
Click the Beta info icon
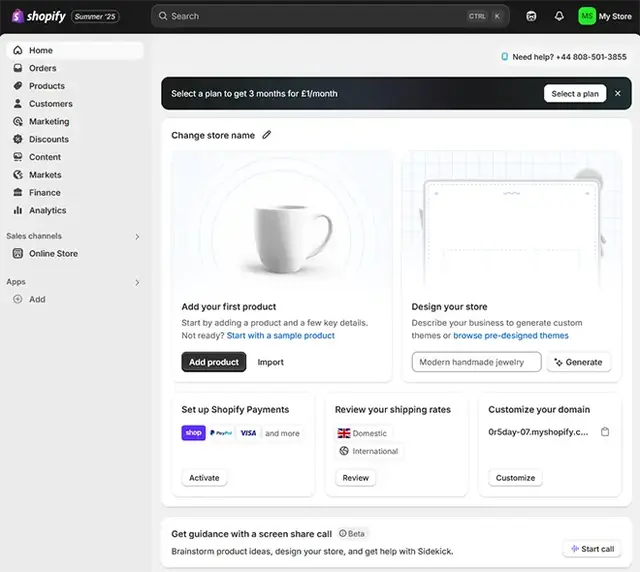coord(342,533)
